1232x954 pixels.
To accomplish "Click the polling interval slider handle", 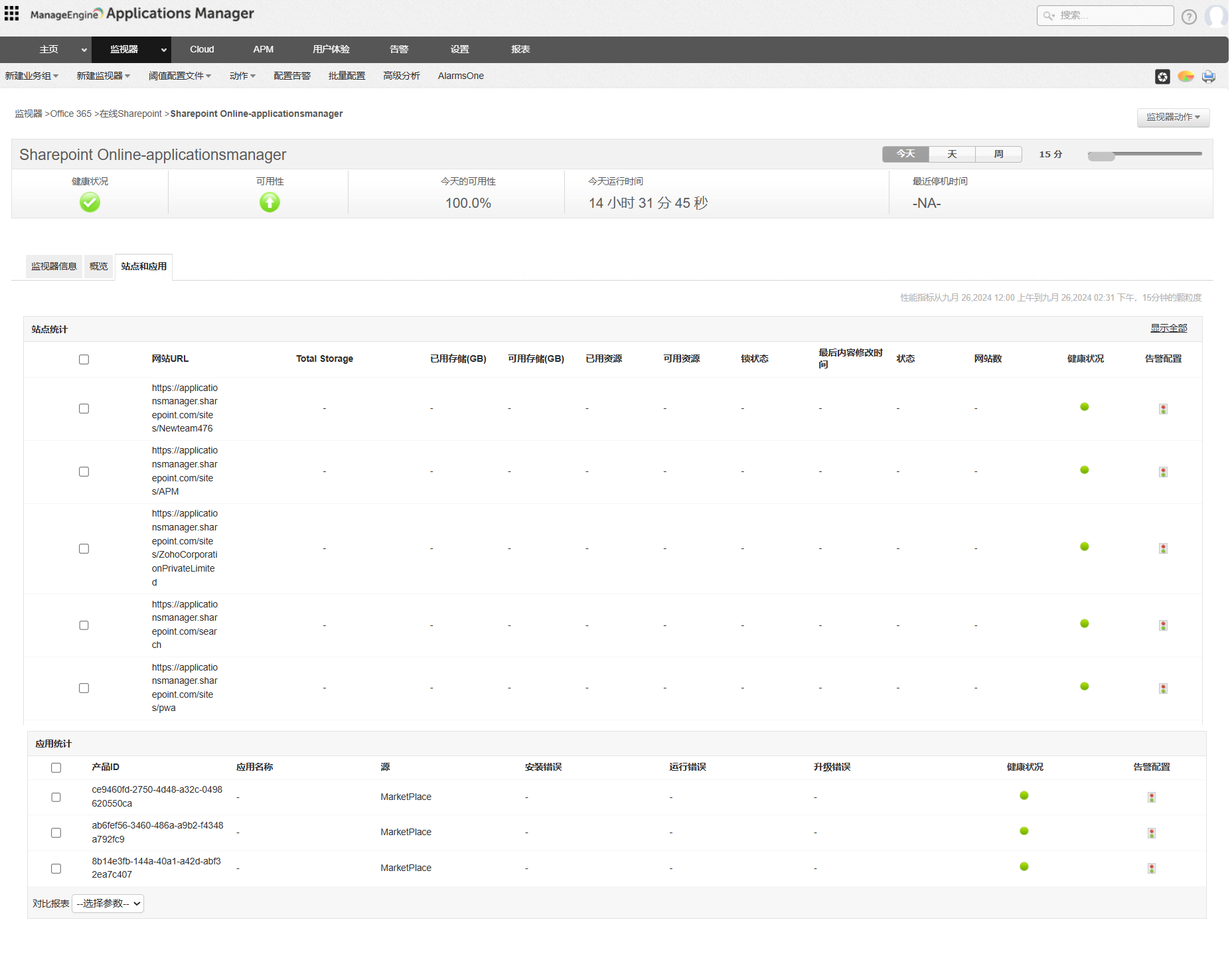I will click(1101, 156).
